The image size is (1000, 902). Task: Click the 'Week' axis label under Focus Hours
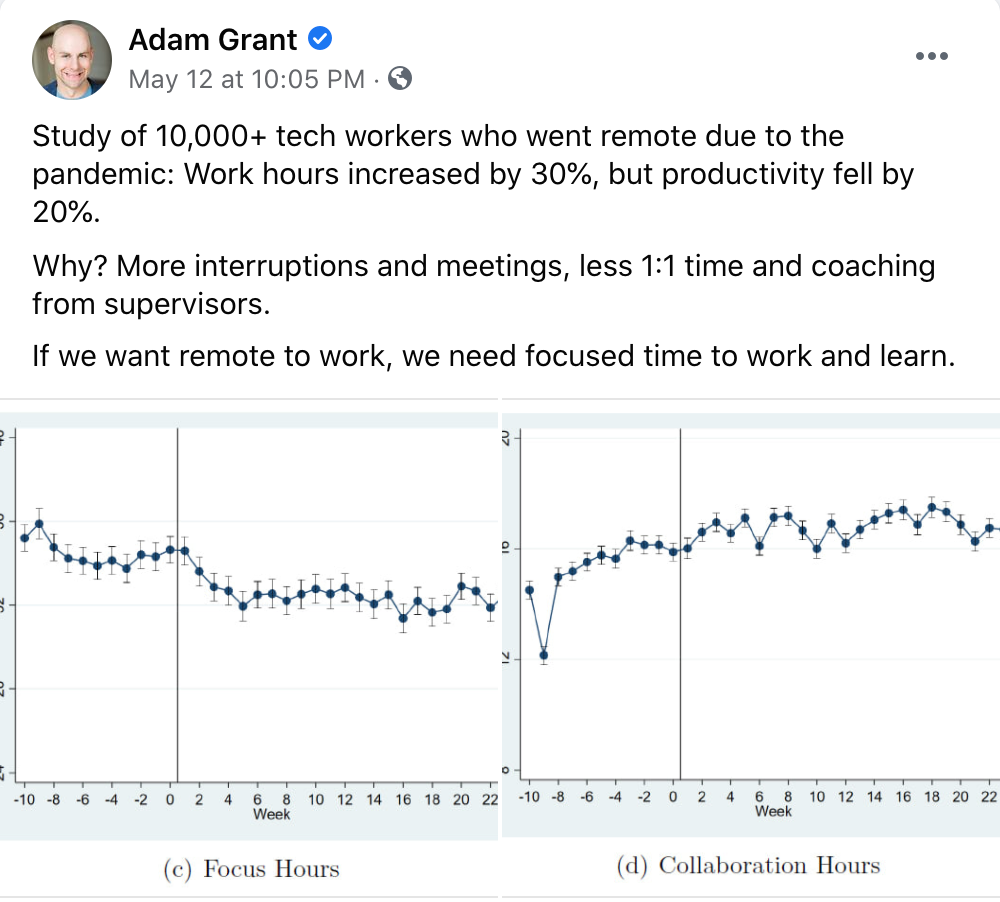click(272, 815)
